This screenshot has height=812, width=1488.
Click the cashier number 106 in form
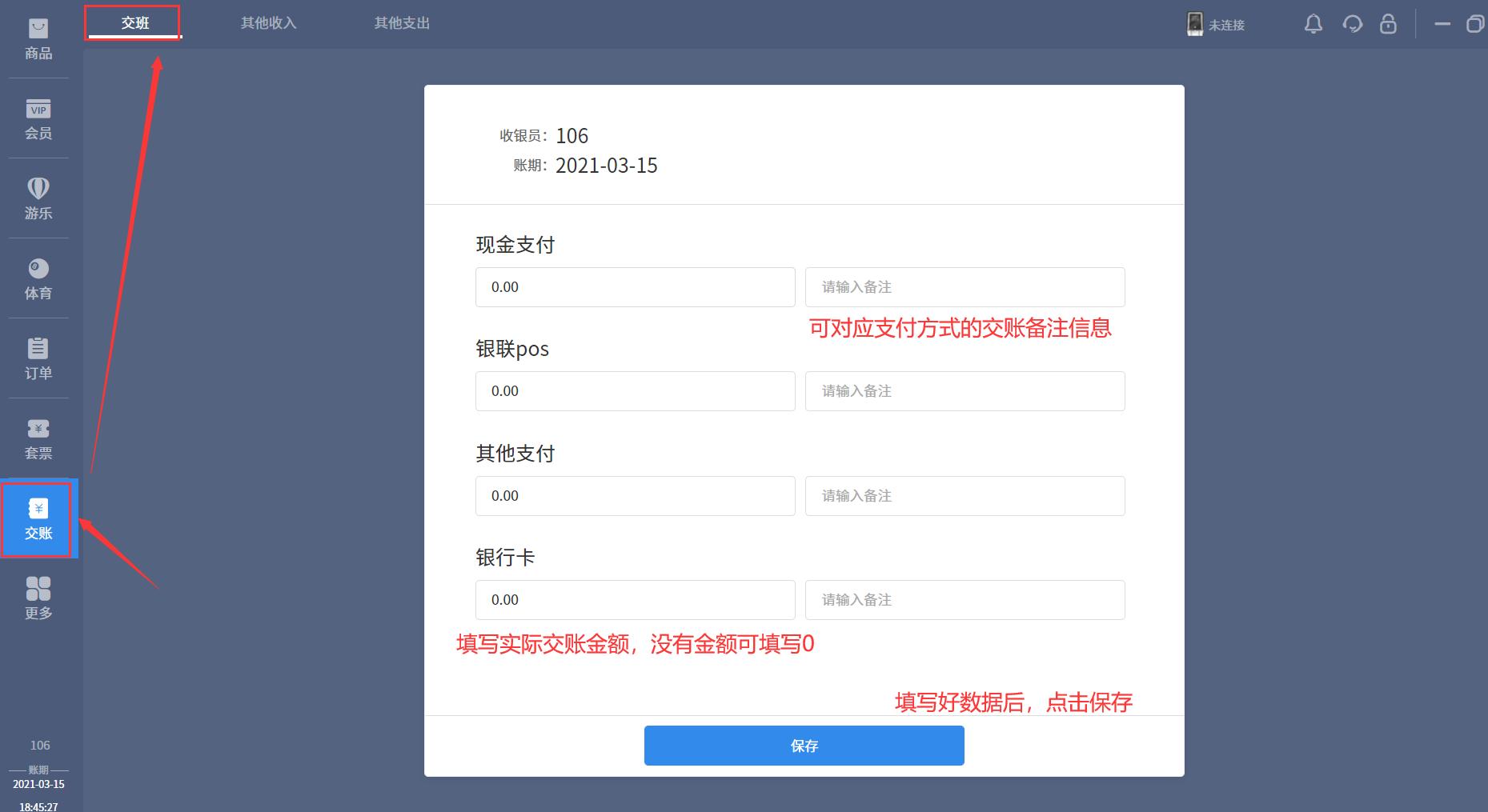tap(572, 136)
